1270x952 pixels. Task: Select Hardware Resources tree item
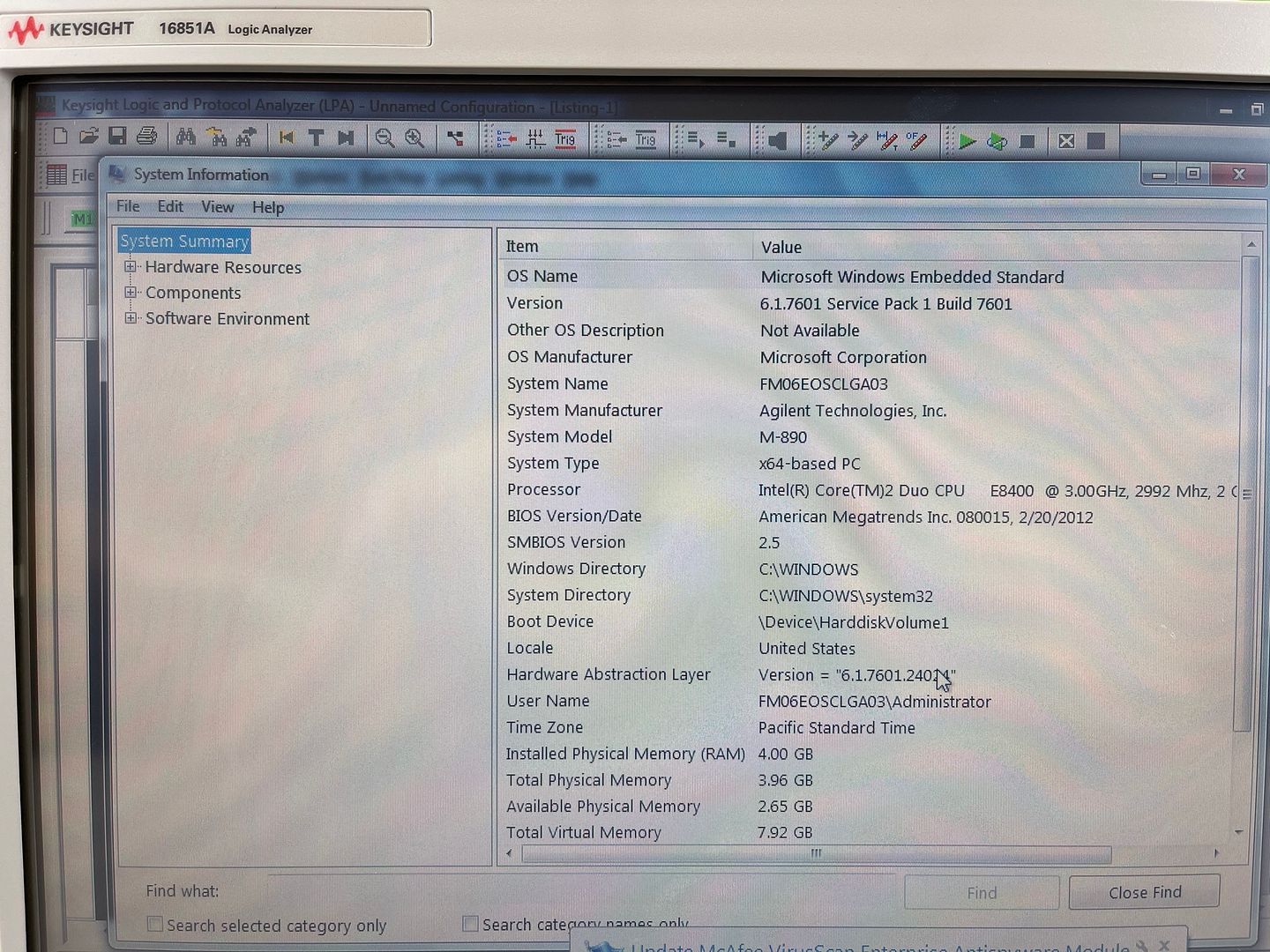point(223,267)
